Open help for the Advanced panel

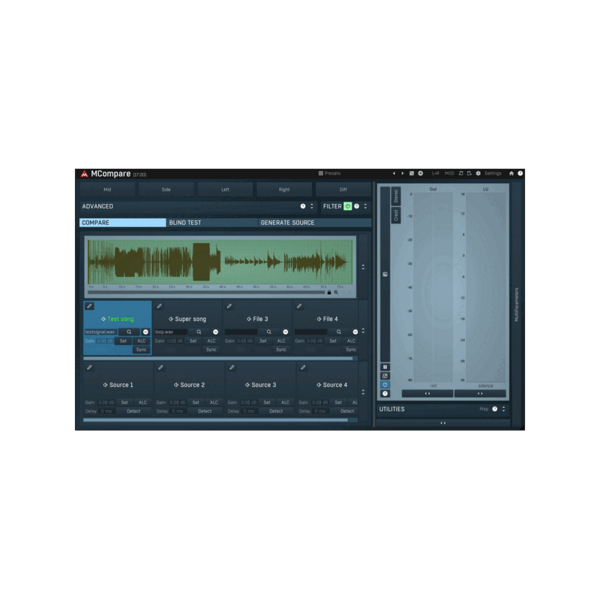point(303,206)
